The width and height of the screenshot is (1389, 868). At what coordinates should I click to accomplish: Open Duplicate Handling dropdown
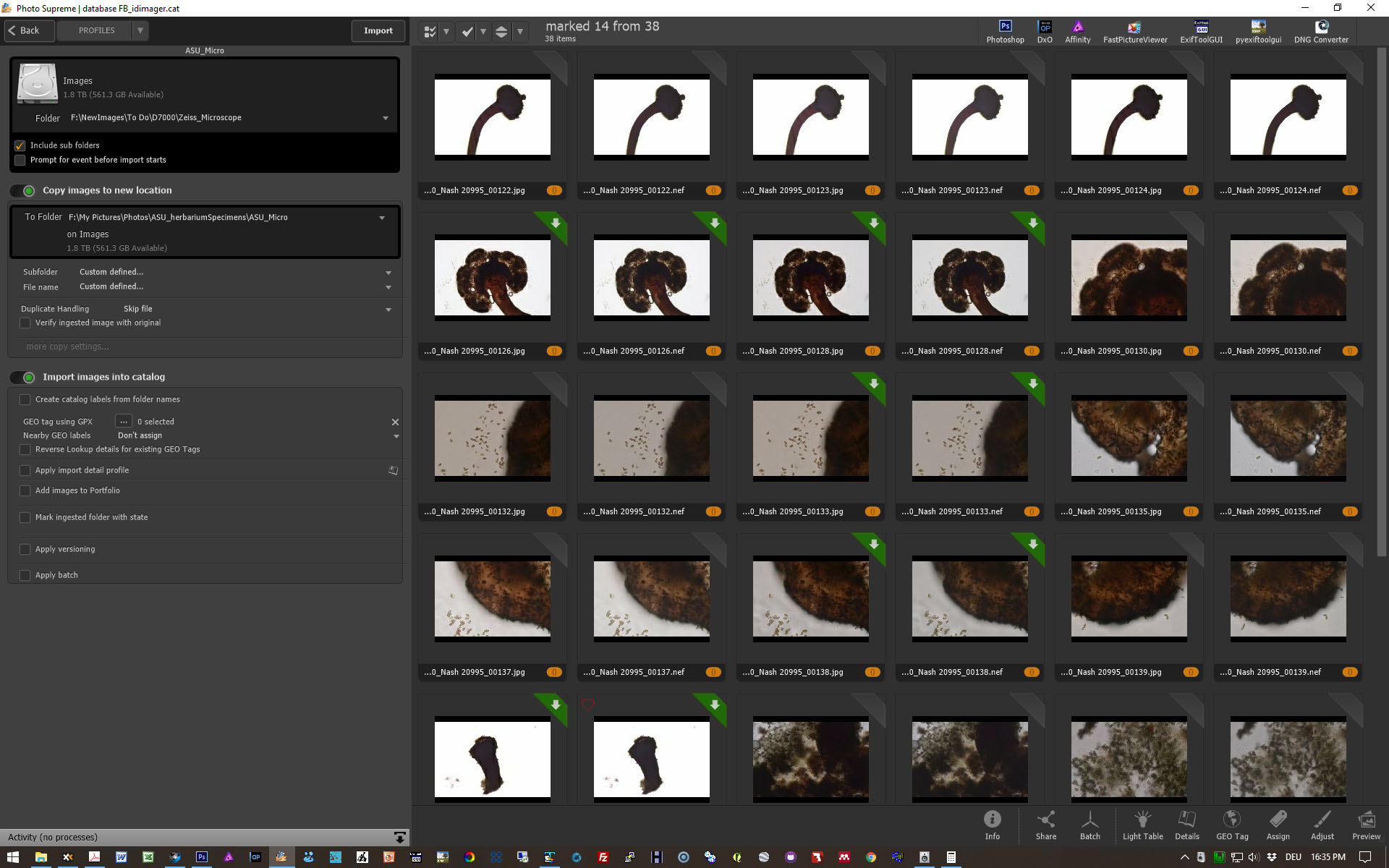point(388,310)
